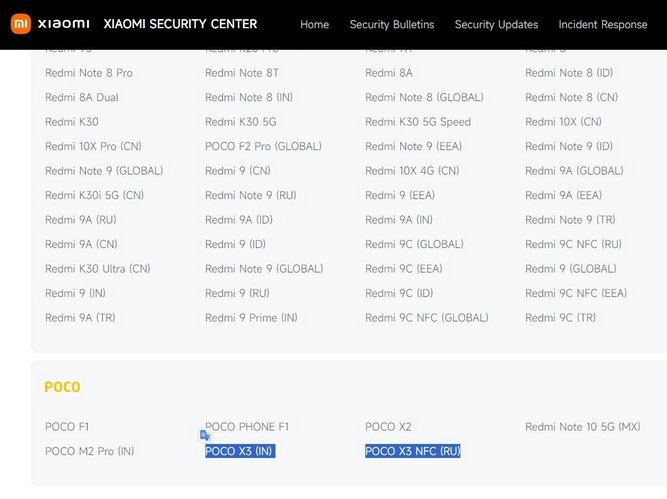Click the xiaomi wordmark text
The image size is (667, 499).
point(64,24)
